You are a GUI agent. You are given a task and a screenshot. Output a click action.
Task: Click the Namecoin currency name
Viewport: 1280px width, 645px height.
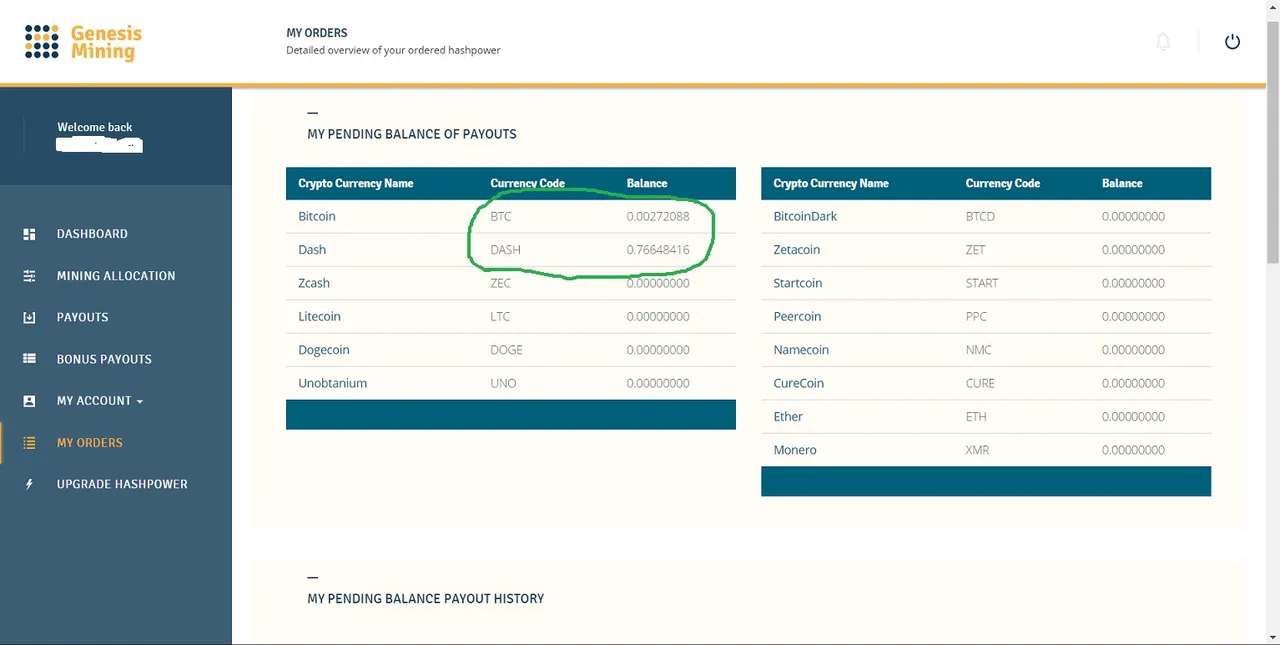801,350
